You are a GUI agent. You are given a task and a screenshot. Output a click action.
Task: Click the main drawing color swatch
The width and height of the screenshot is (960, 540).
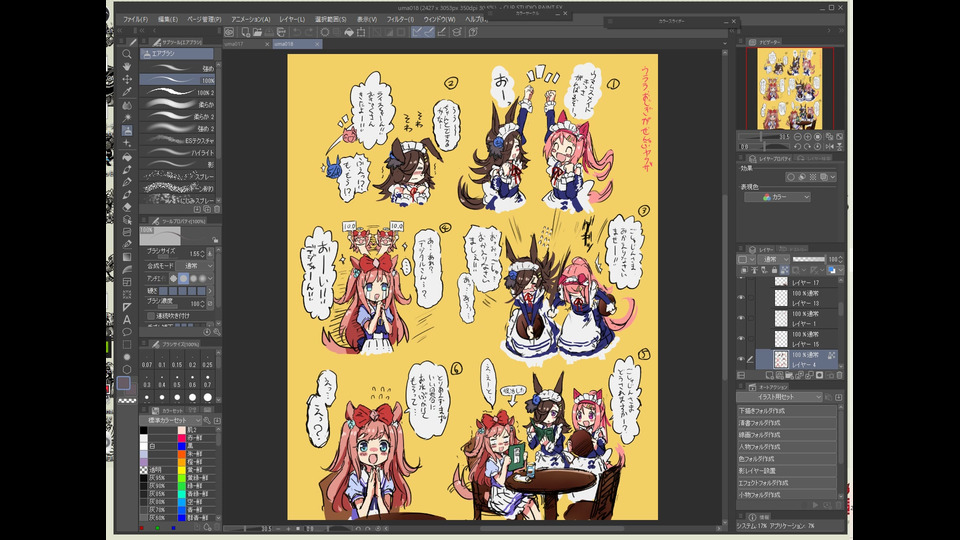tap(123, 383)
